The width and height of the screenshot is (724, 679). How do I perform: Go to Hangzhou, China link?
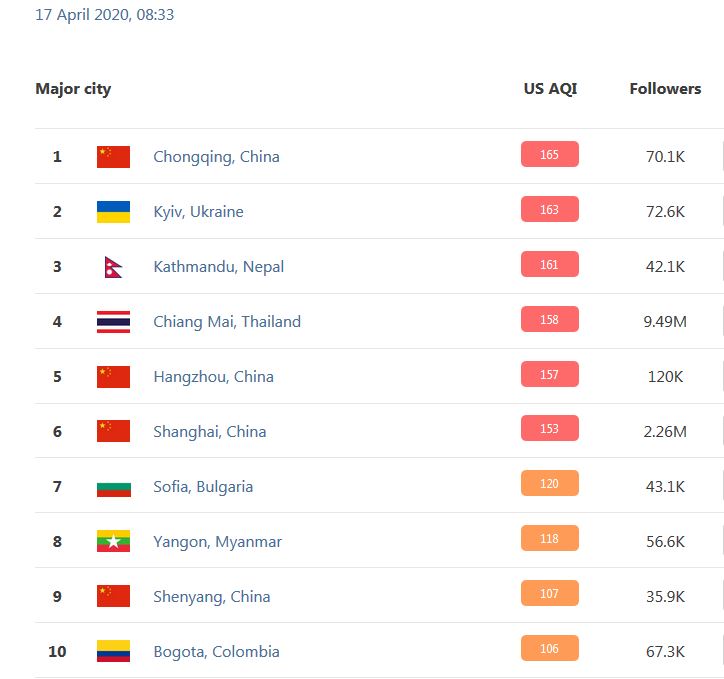[213, 377]
